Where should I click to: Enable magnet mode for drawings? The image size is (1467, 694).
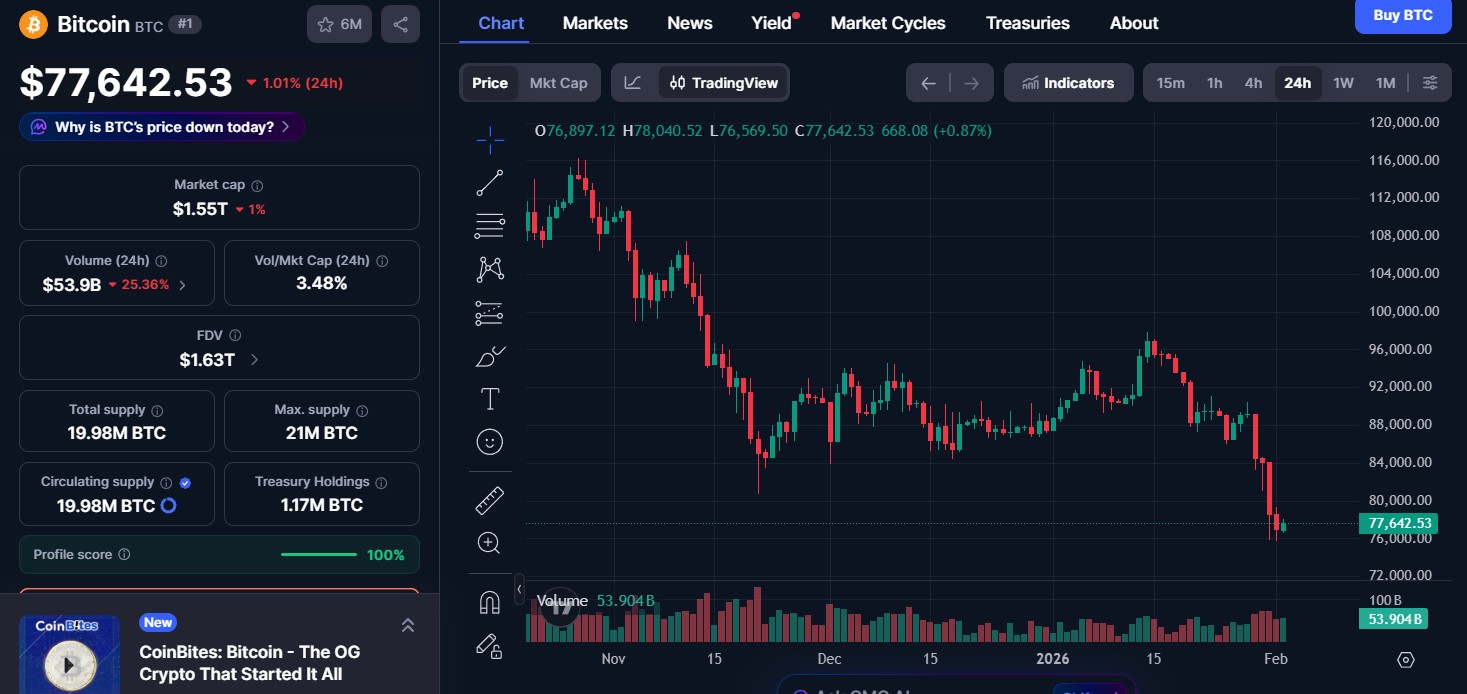(x=489, y=601)
